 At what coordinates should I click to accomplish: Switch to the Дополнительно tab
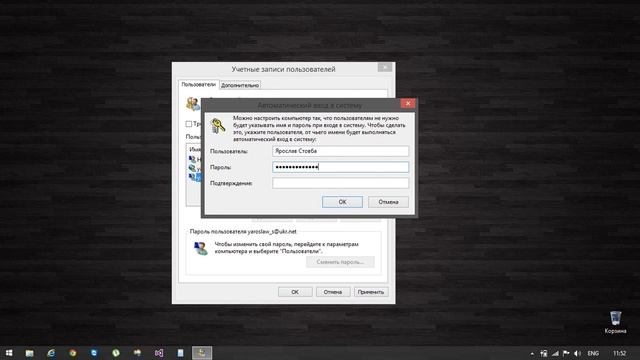[240, 85]
